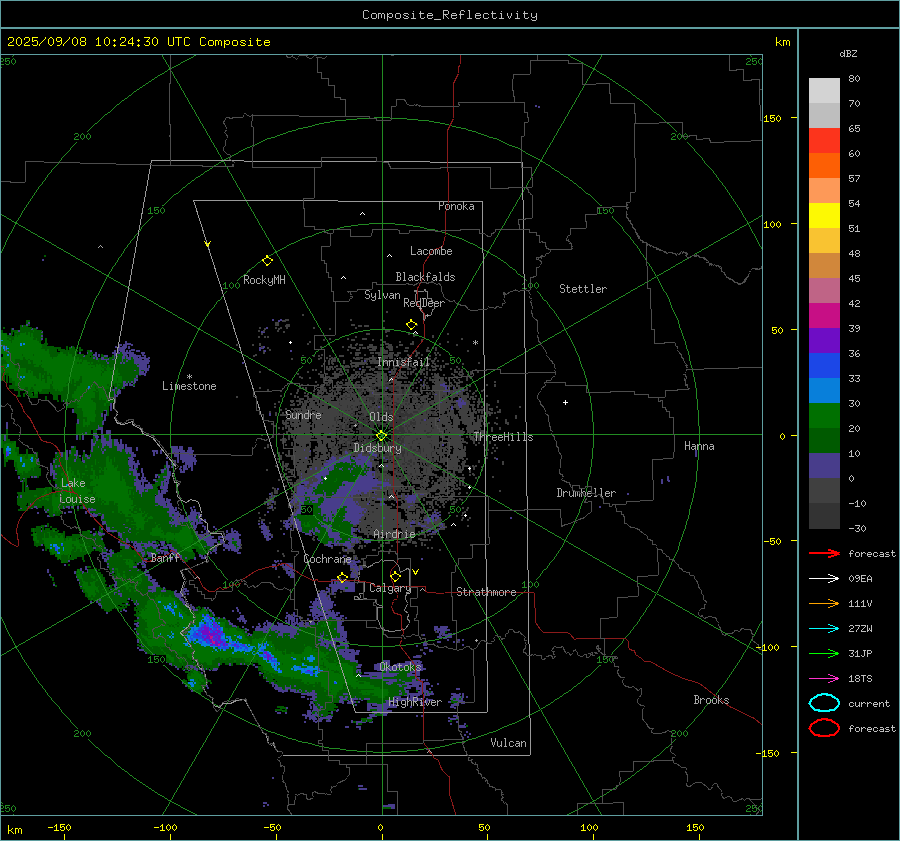This screenshot has width=900, height=841.
Task: Click the -150 tick label on bottom axis
Action: [x=59, y=827]
